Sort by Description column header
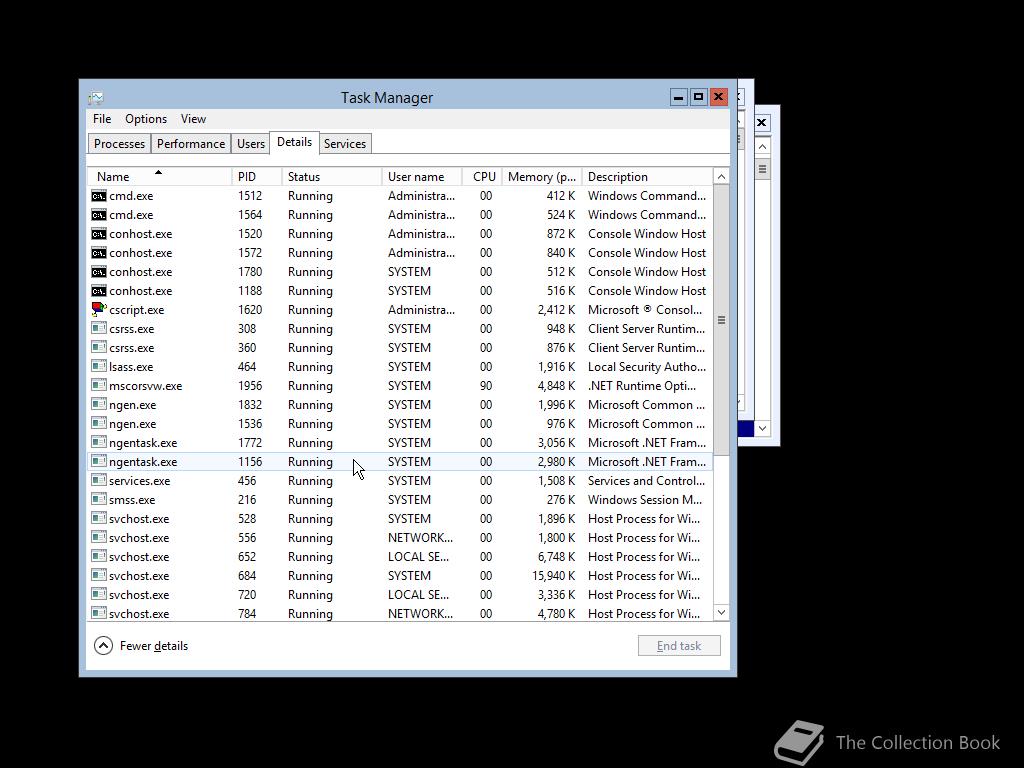 (x=647, y=177)
